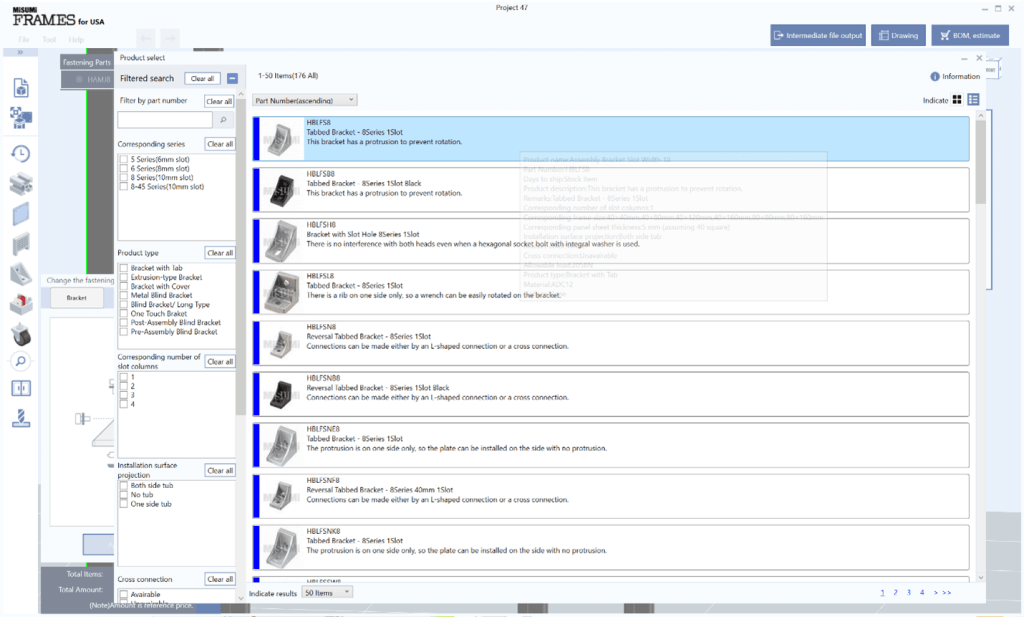The image size is (1024, 617).
Task: Select the bracket fastening parts icon
Action: pyautogui.click(x=21, y=274)
